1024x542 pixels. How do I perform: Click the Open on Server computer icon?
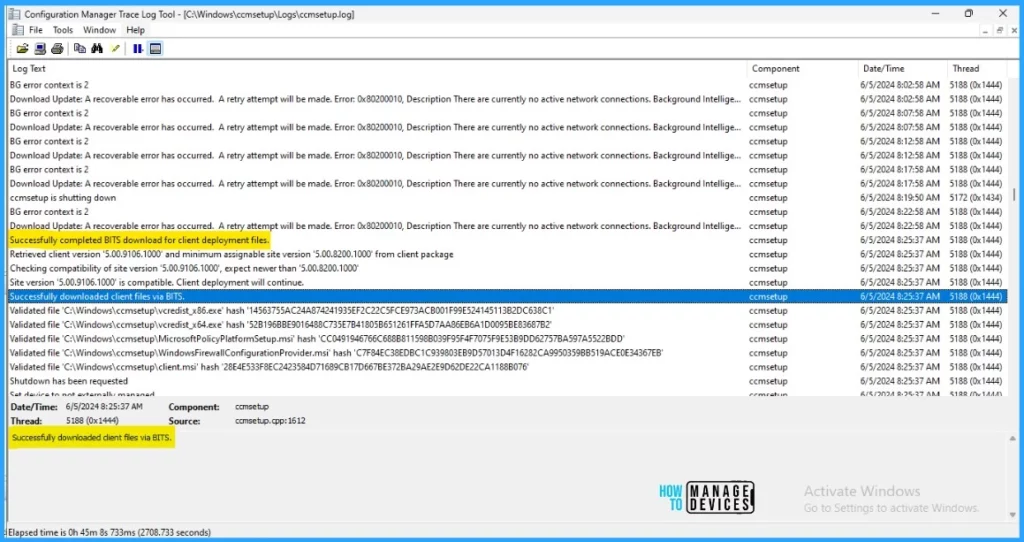pyautogui.click(x=40, y=49)
